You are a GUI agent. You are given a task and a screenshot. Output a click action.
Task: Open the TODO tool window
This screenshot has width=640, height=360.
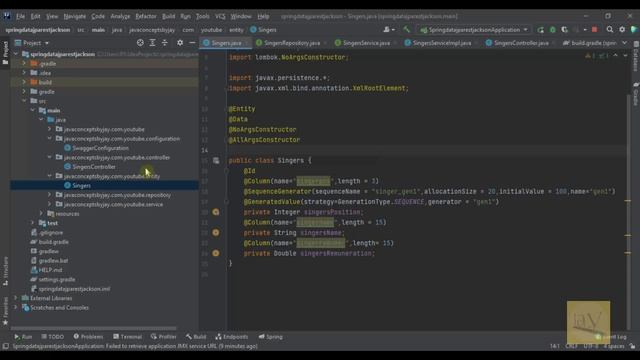[53, 337]
